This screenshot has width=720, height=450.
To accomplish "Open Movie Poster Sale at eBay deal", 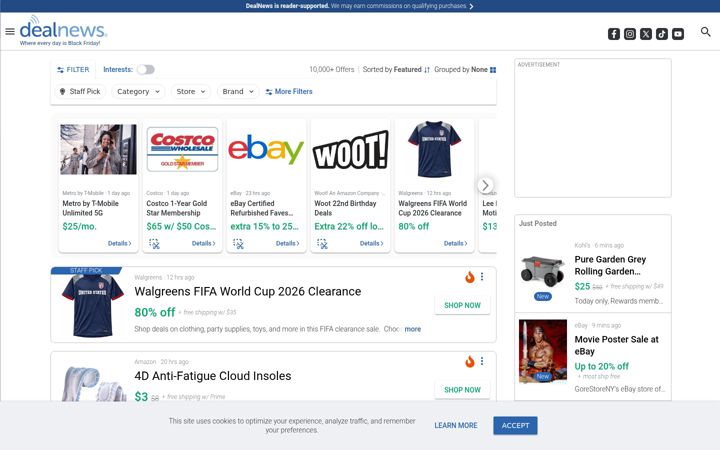I will 616,345.
